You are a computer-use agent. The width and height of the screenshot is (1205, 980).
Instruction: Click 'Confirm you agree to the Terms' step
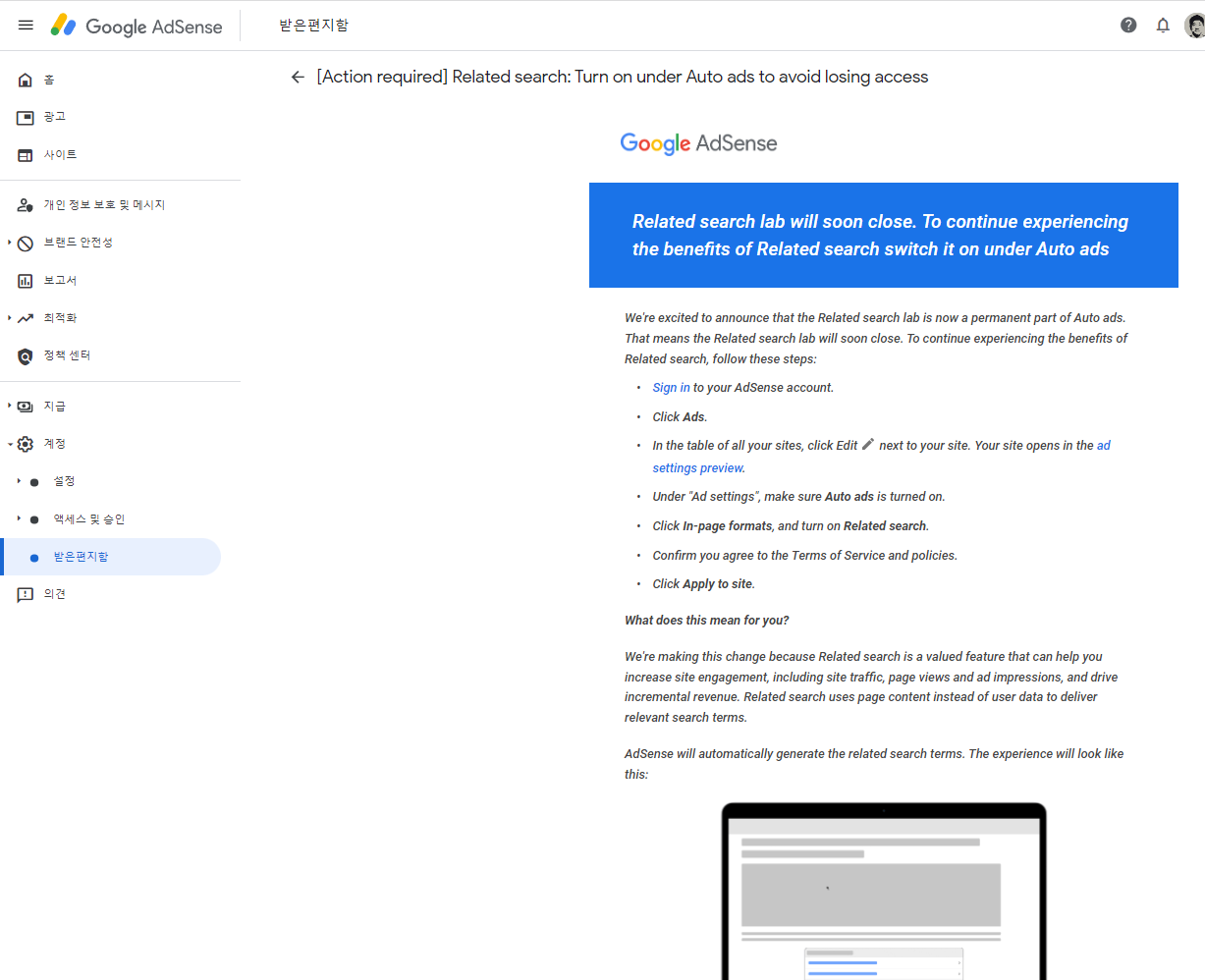click(x=804, y=556)
